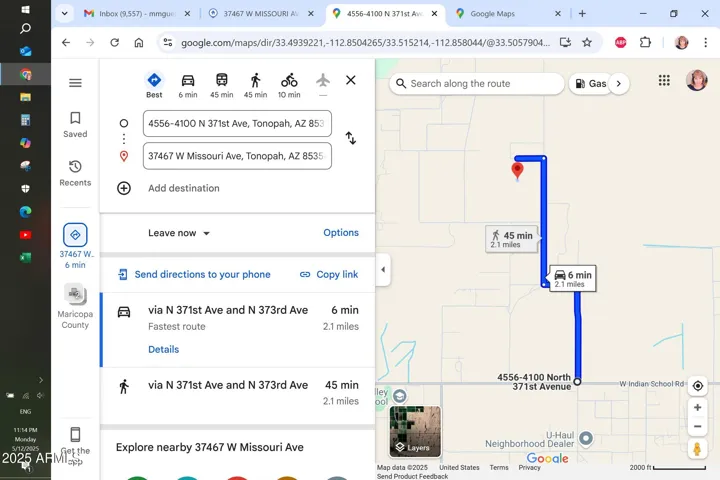720x480 pixels.
Task: Click Get the app in sidebar
Action: (75, 446)
